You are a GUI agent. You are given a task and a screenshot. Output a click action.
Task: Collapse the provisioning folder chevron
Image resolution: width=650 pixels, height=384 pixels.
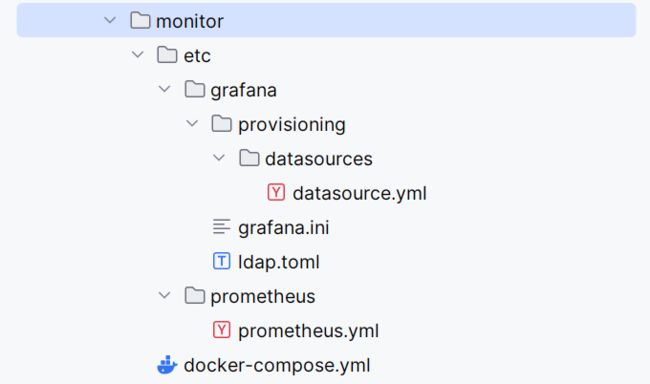[192, 123]
